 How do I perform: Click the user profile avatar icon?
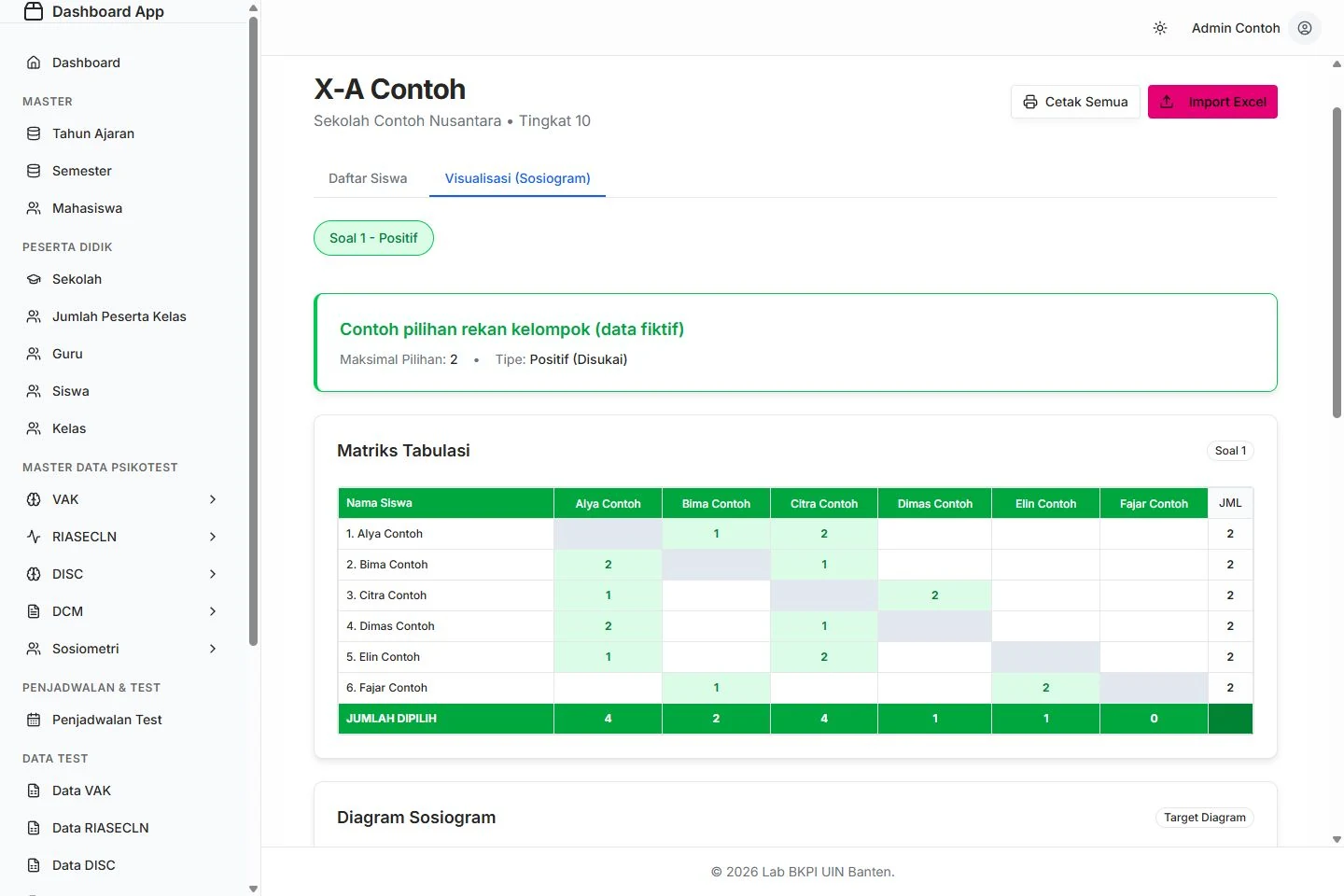click(x=1305, y=28)
